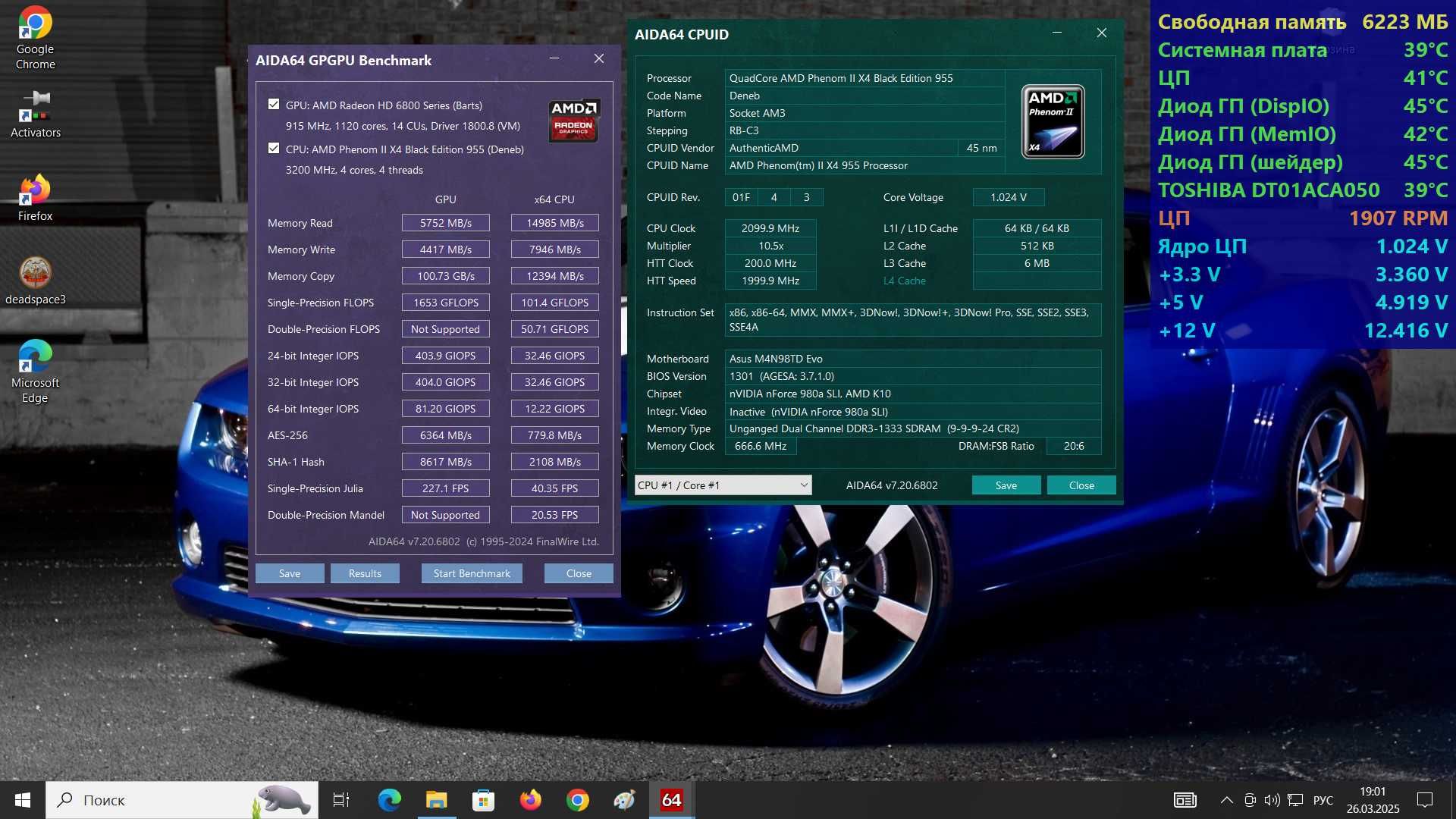
Task: Select the AIDA64 taskbar icon
Action: 672,800
